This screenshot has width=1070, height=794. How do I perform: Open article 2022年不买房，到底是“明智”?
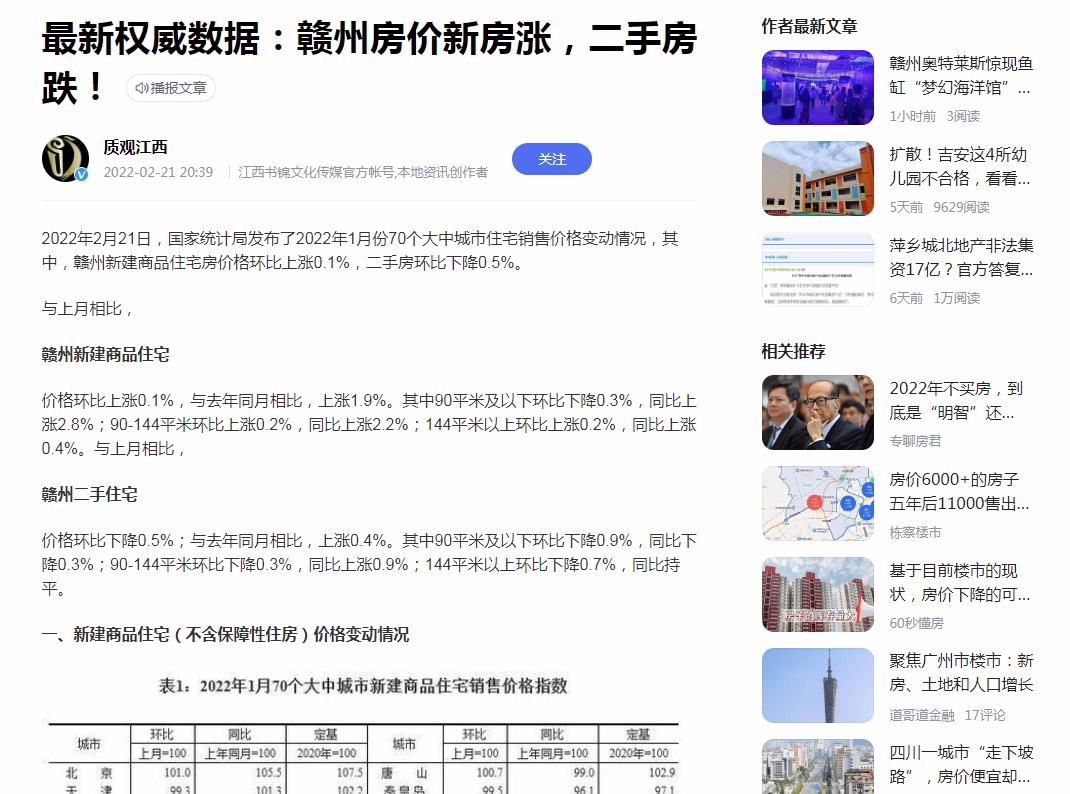pyautogui.click(x=956, y=400)
